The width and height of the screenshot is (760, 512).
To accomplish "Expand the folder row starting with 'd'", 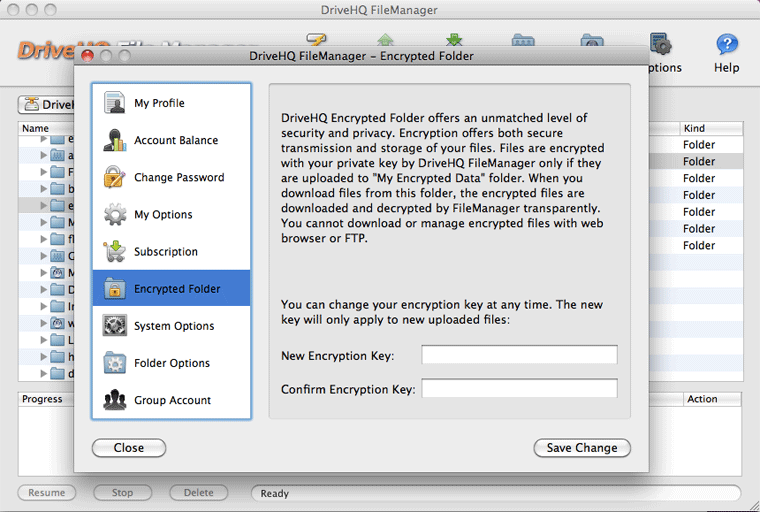I will pyautogui.click(x=43, y=373).
